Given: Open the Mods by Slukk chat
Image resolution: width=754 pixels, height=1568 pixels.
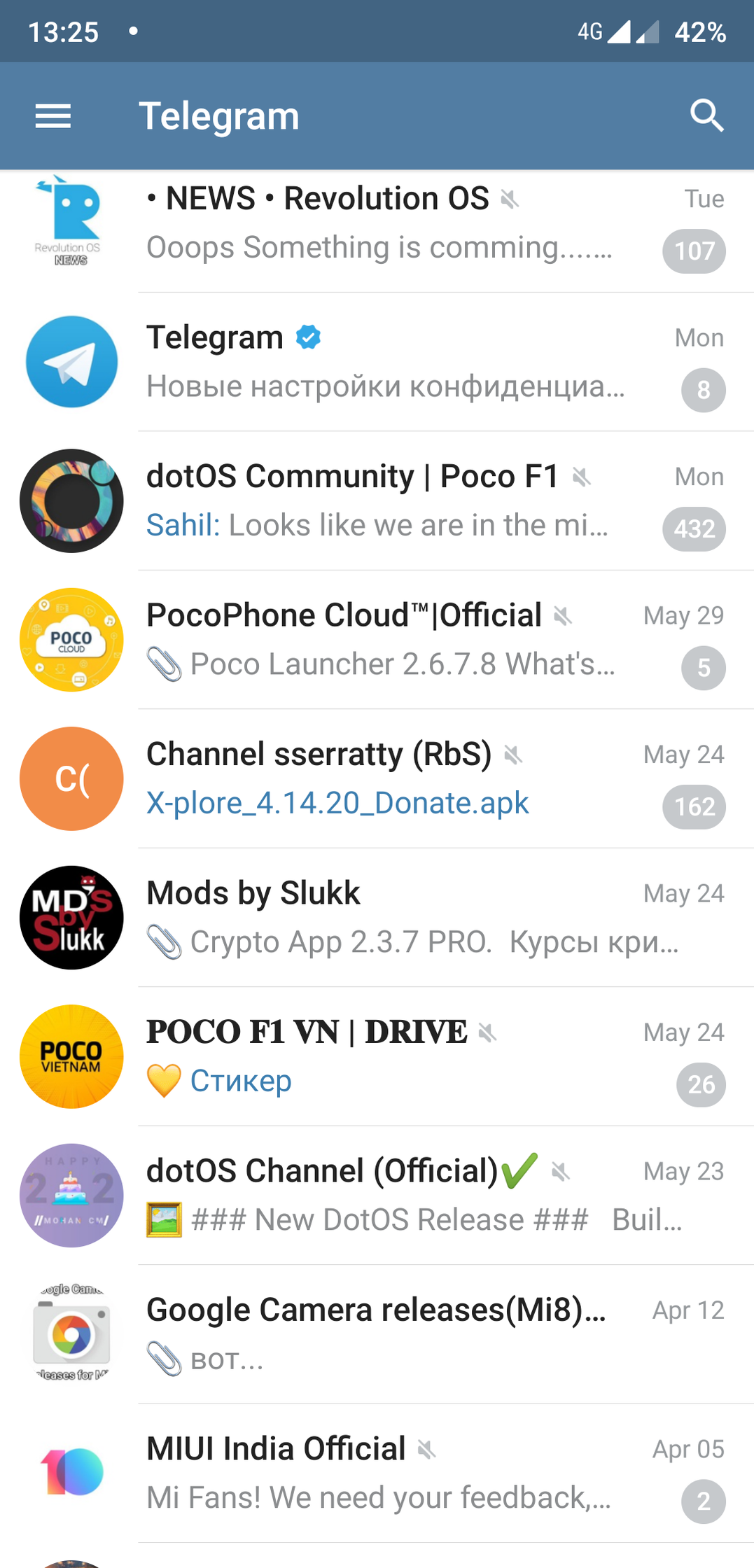Looking at the screenshot, I should [x=377, y=918].
